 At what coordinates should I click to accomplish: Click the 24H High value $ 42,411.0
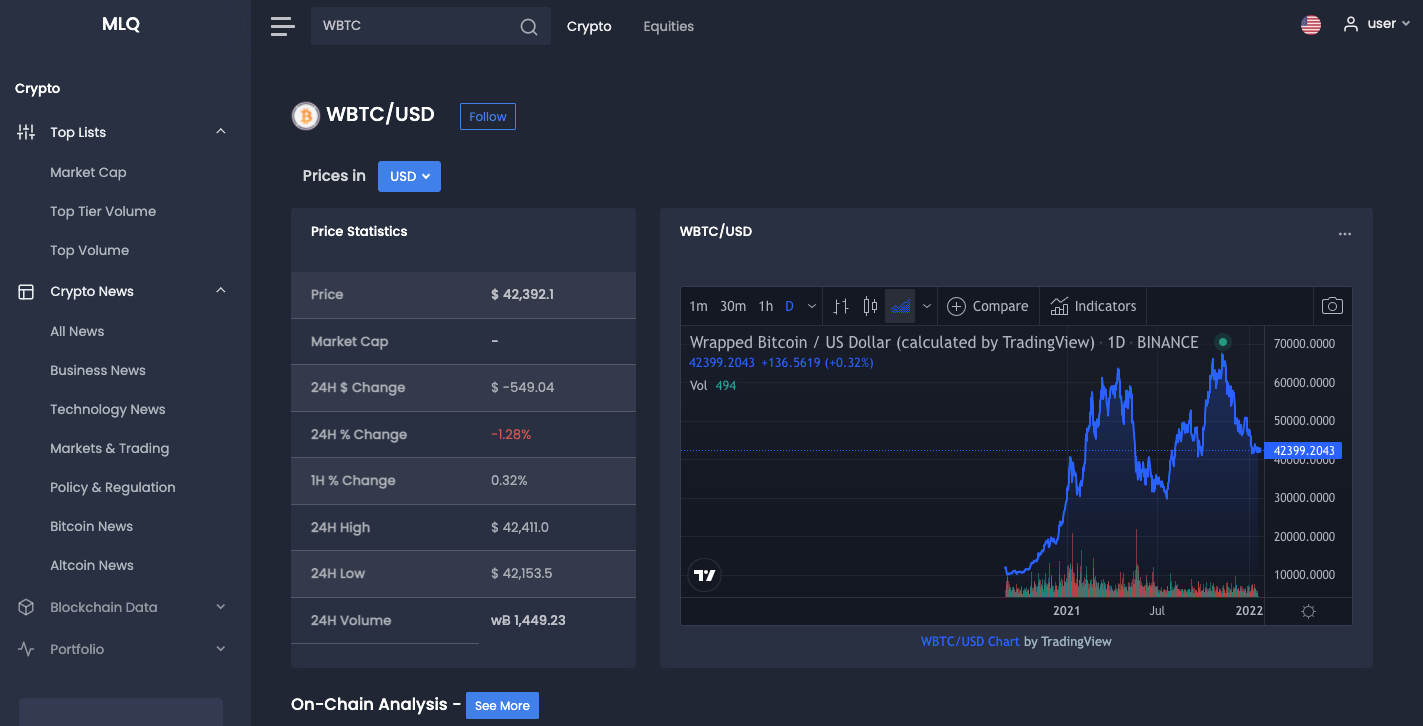[x=520, y=527]
